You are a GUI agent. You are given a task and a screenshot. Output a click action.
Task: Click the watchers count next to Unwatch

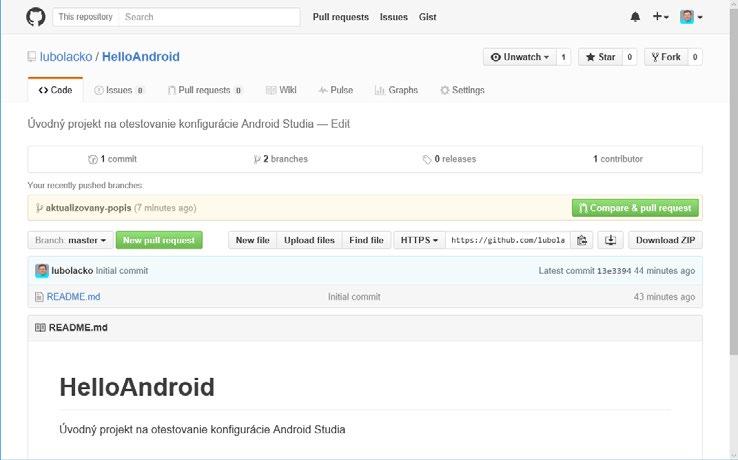pyautogui.click(x=563, y=57)
